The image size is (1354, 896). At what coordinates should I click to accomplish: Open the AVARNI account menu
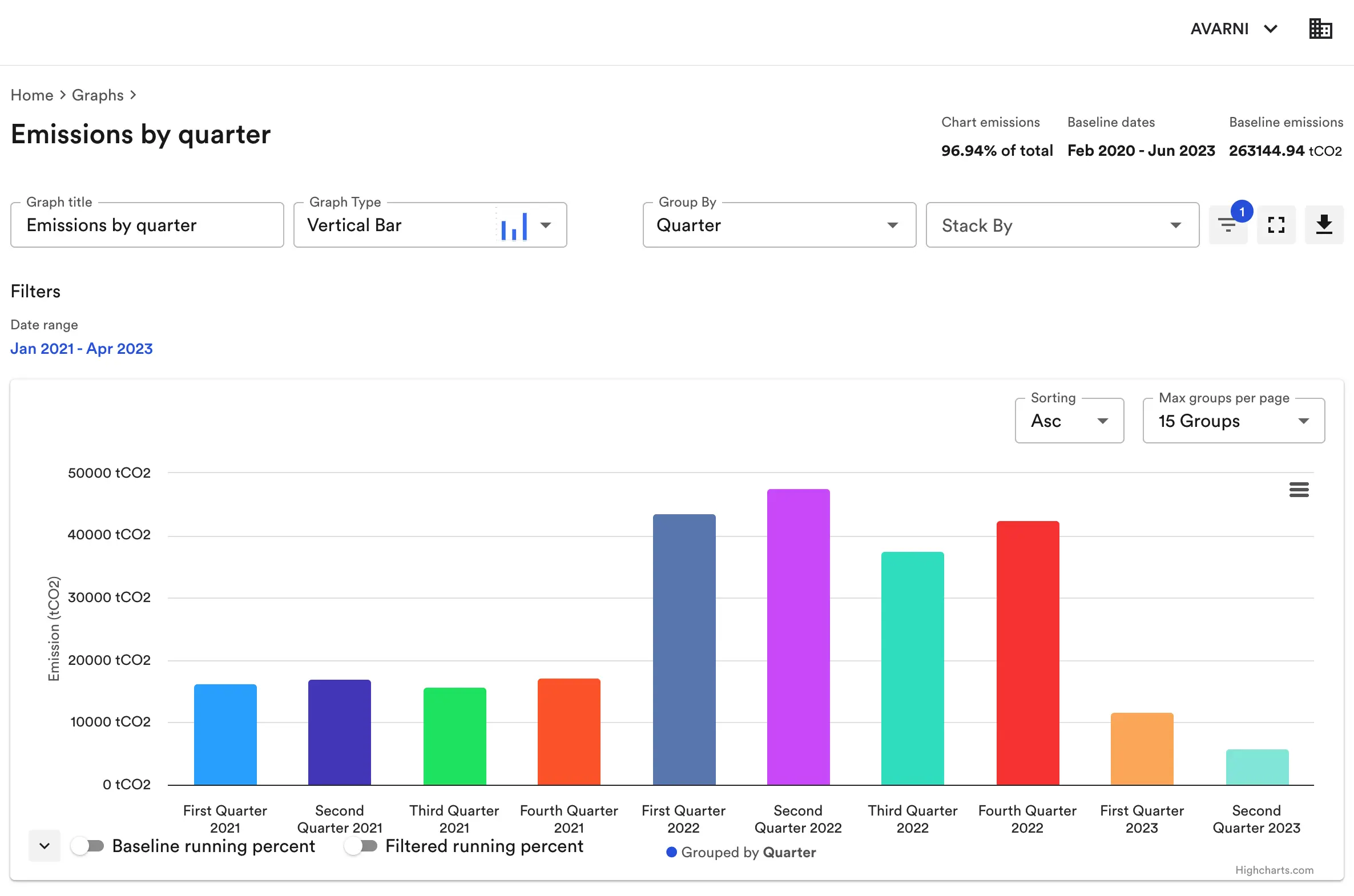(1234, 28)
